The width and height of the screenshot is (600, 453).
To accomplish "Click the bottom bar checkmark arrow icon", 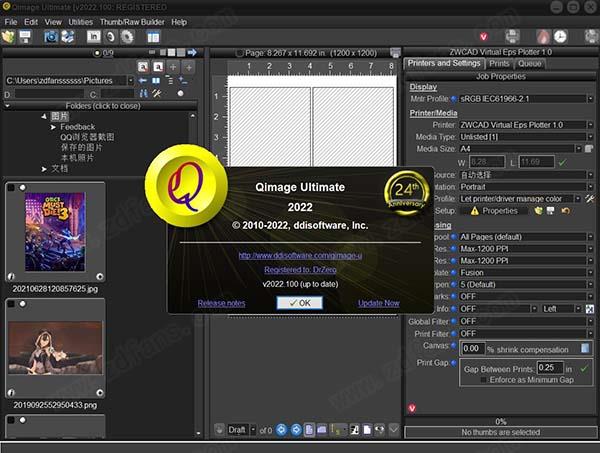I will click(x=394, y=429).
